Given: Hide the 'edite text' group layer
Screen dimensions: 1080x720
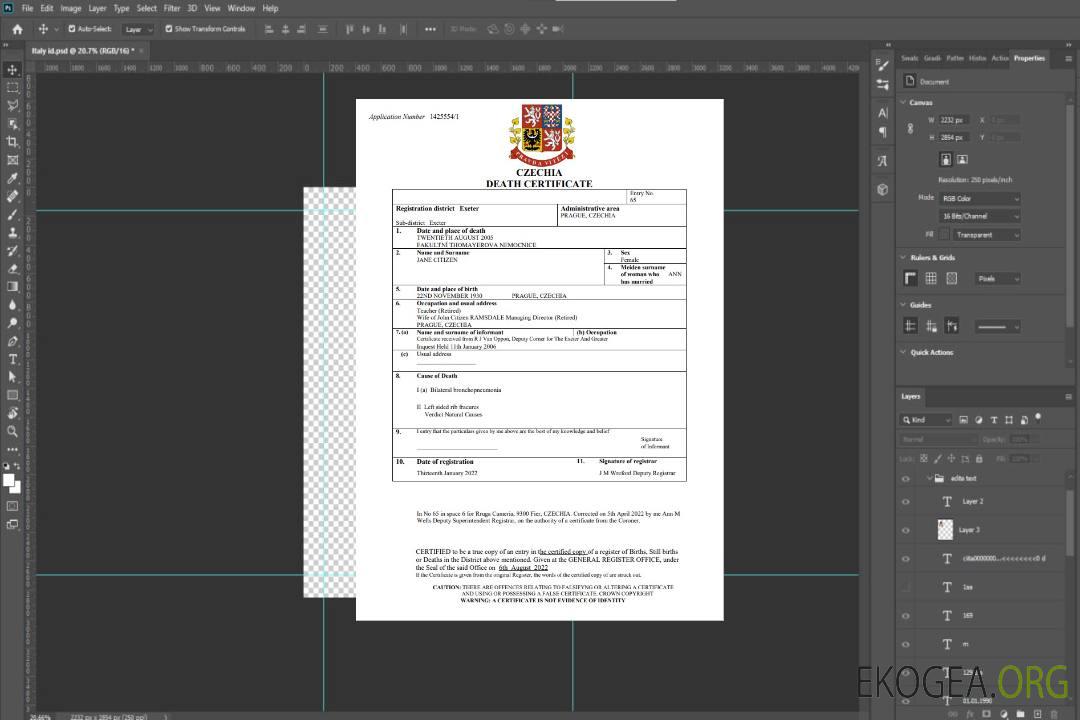Looking at the screenshot, I should pos(906,479).
